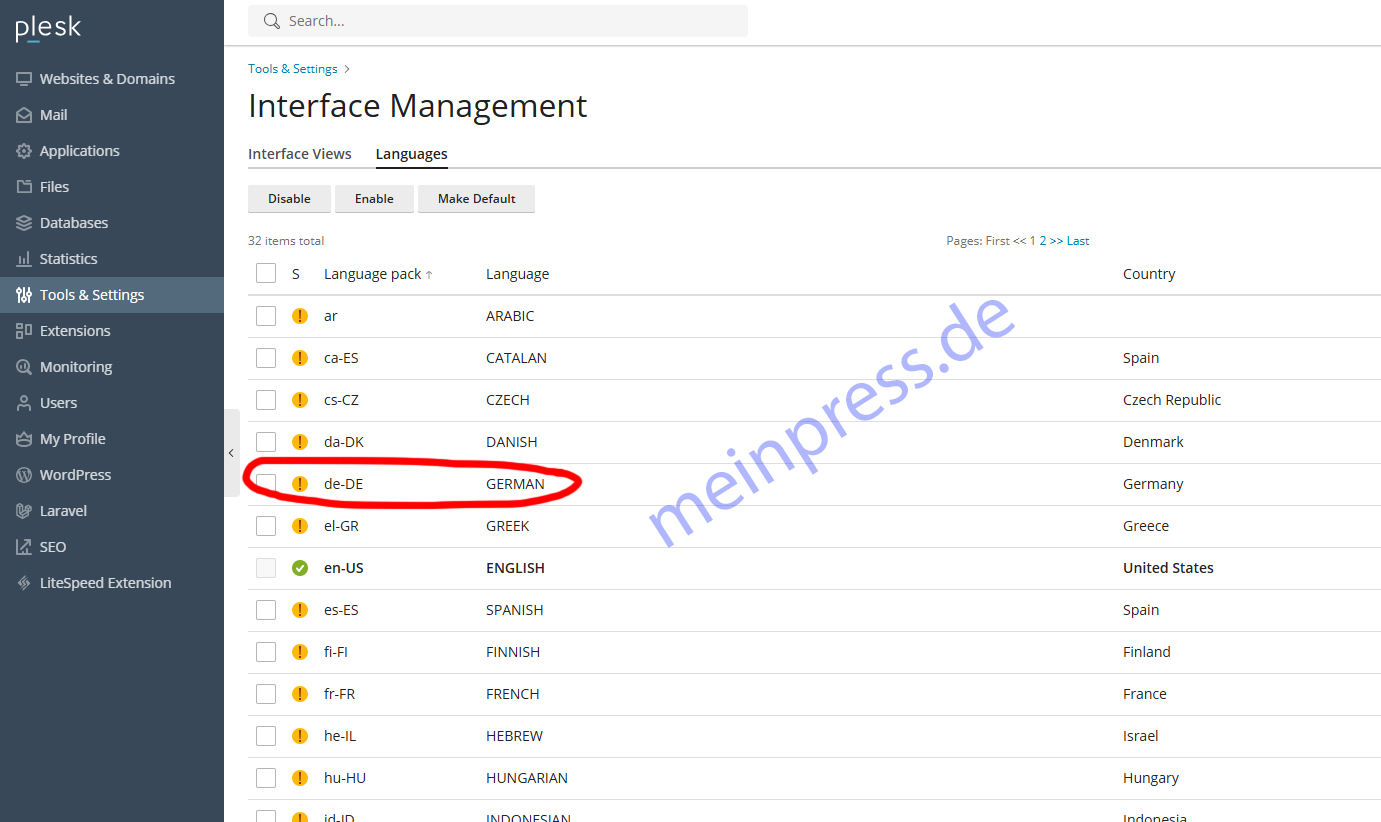The image size is (1381, 822).
Task: Click into the Search field
Action: click(510, 21)
